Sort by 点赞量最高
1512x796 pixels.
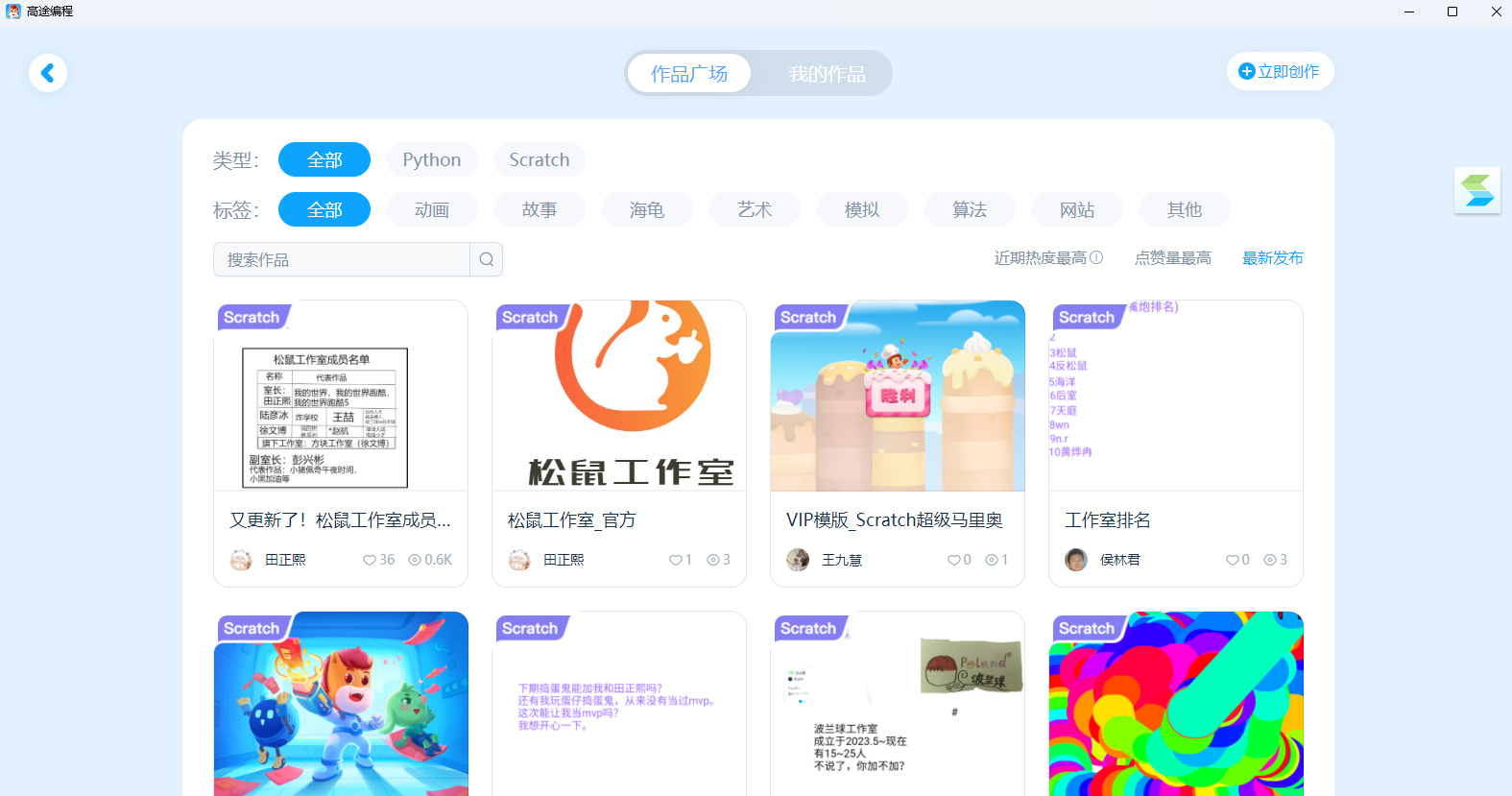[x=1173, y=257]
